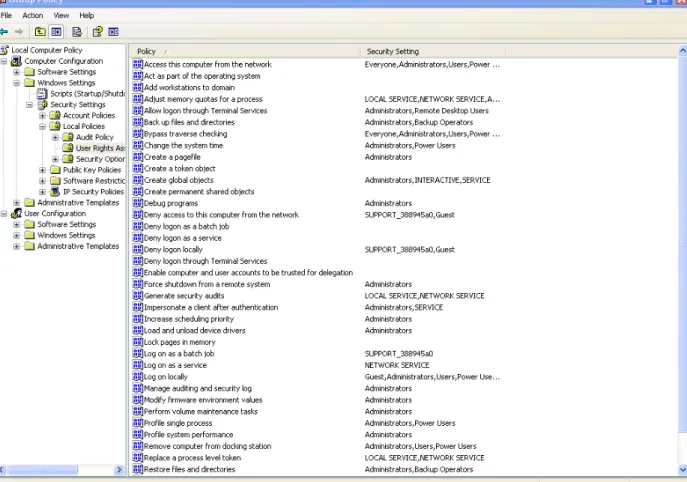
Task: Sort by the Policy column header
Action: (x=245, y=51)
